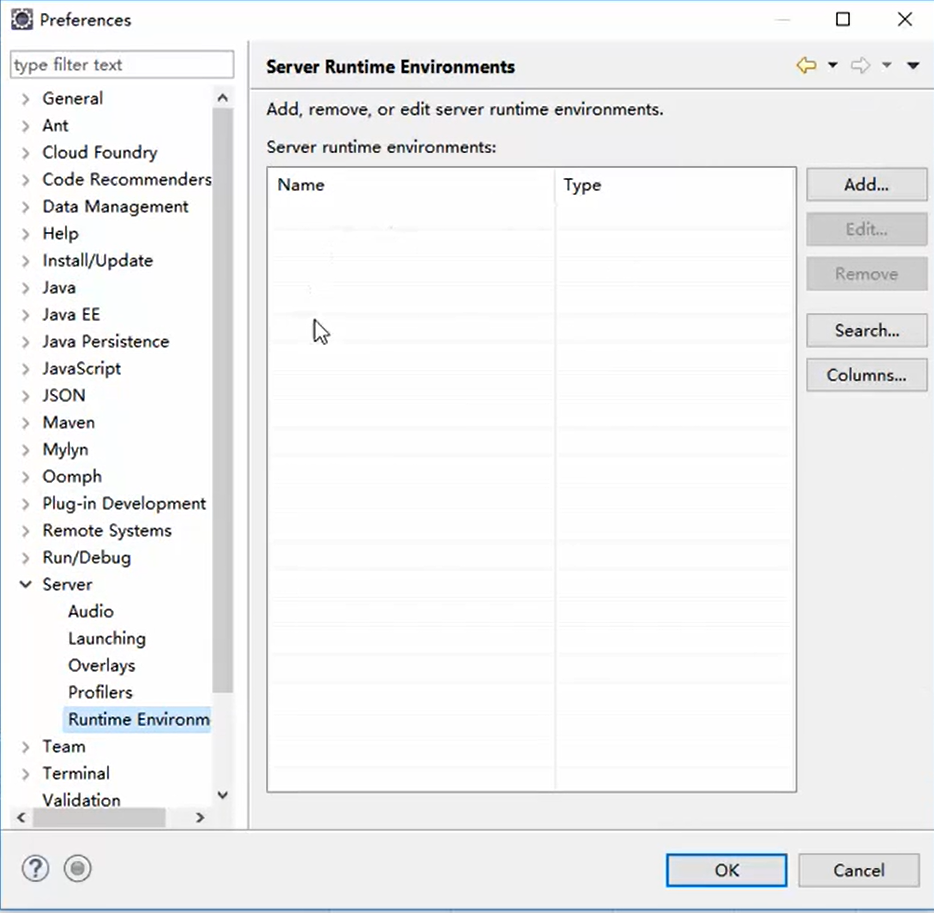Click the horizontal scrollbar right arrow
Image resolution: width=934 pixels, height=913 pixels.
point(200,817)
